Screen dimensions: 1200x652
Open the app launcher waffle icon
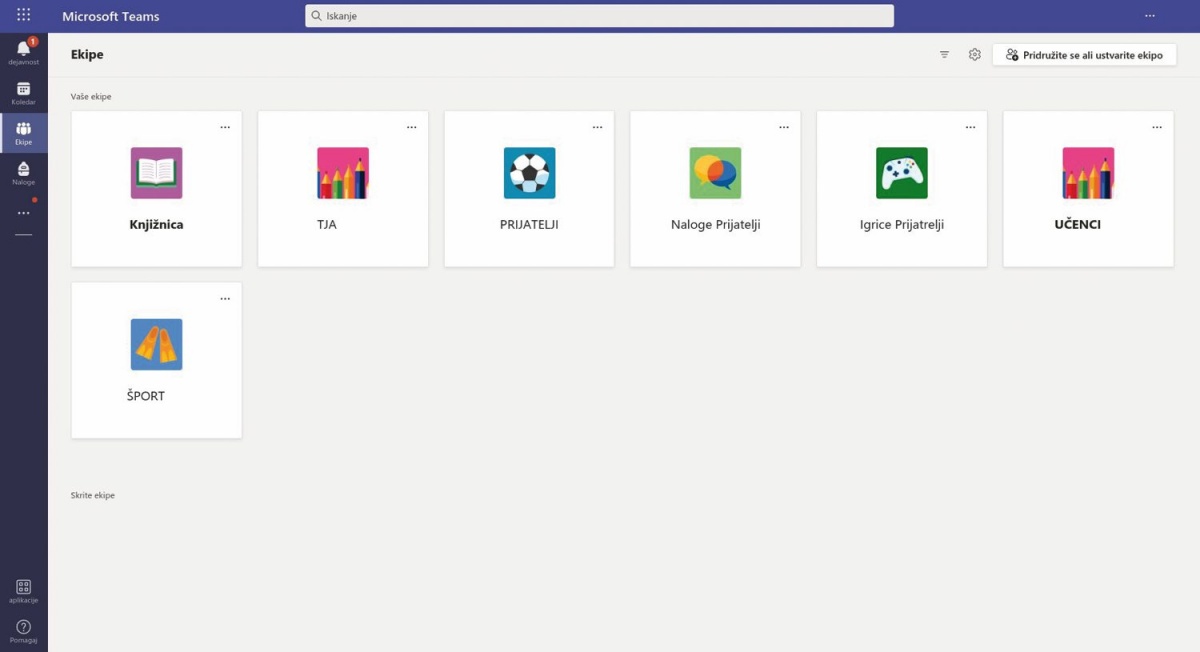coord(24,15)
